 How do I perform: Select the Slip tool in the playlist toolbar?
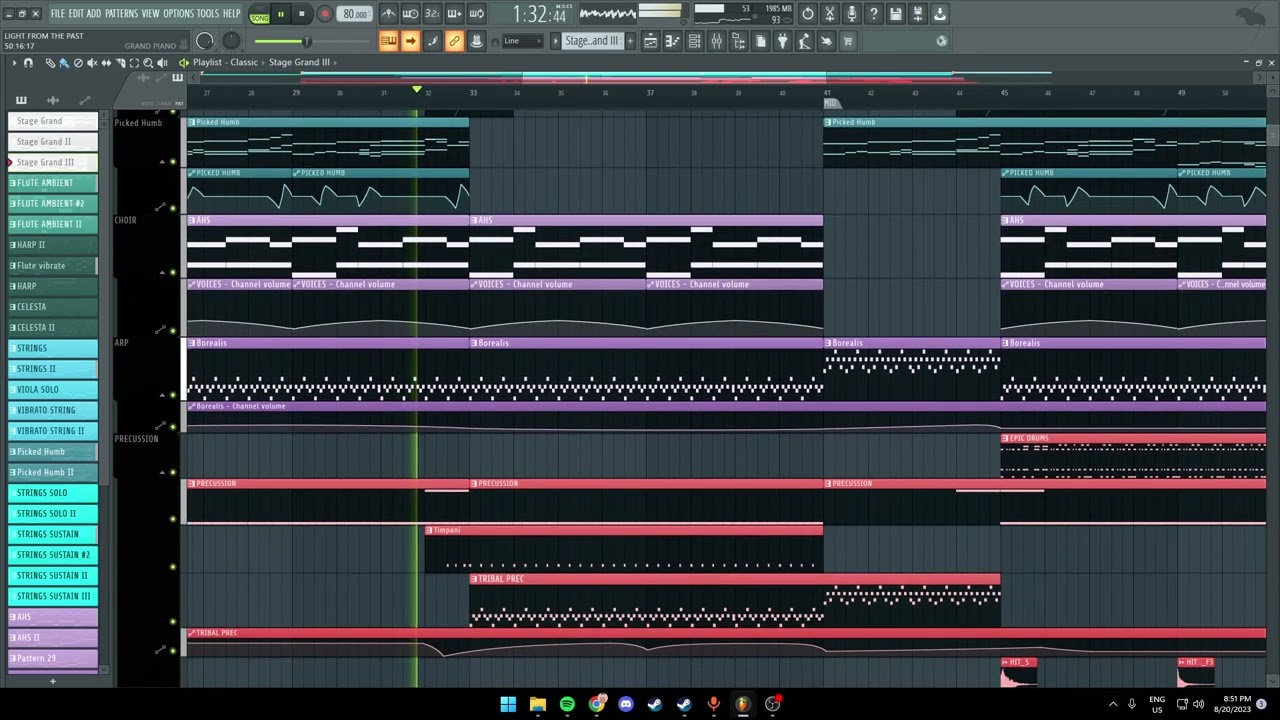click(x=106, y=63)
